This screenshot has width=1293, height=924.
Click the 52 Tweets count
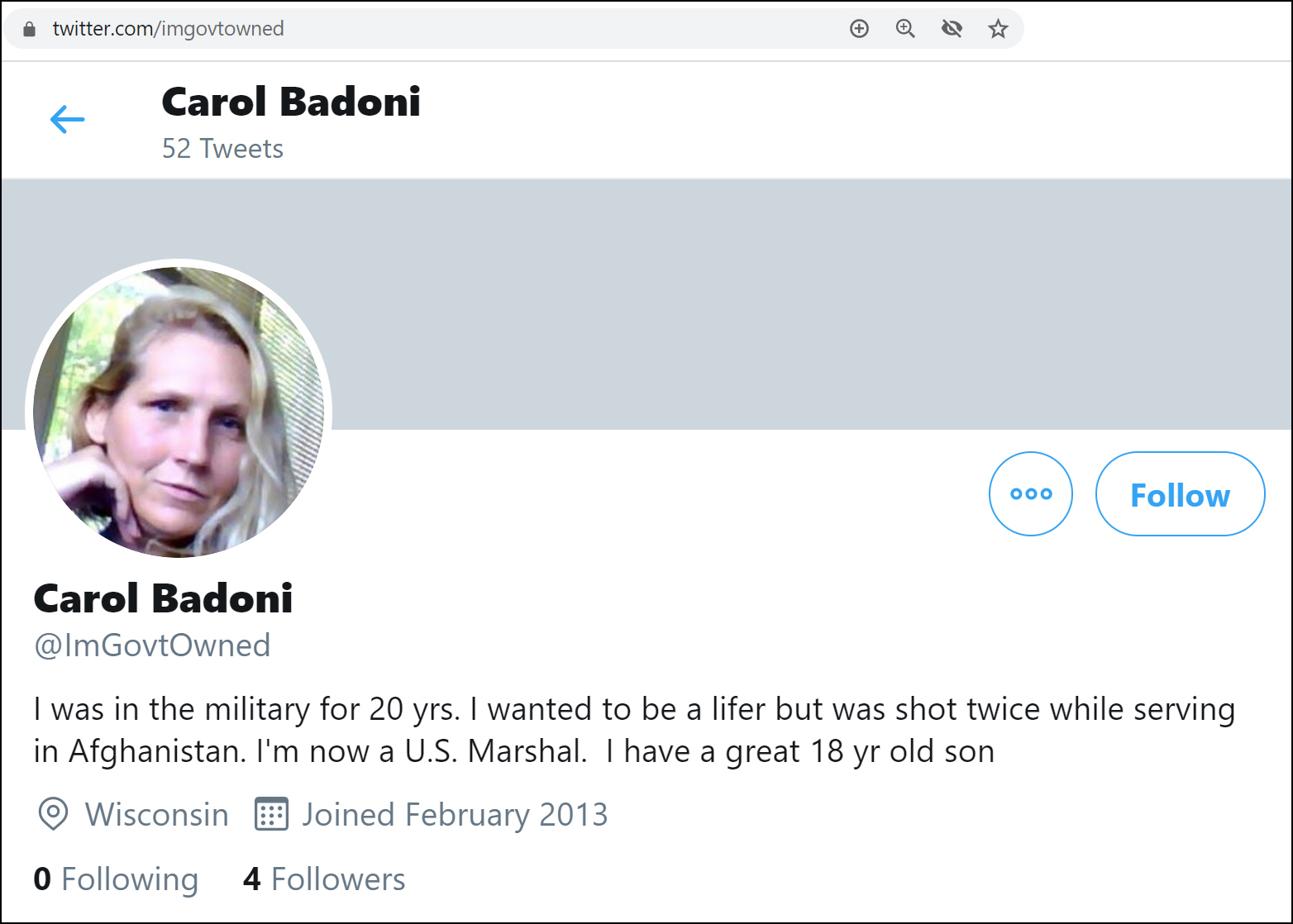(222, 149)
